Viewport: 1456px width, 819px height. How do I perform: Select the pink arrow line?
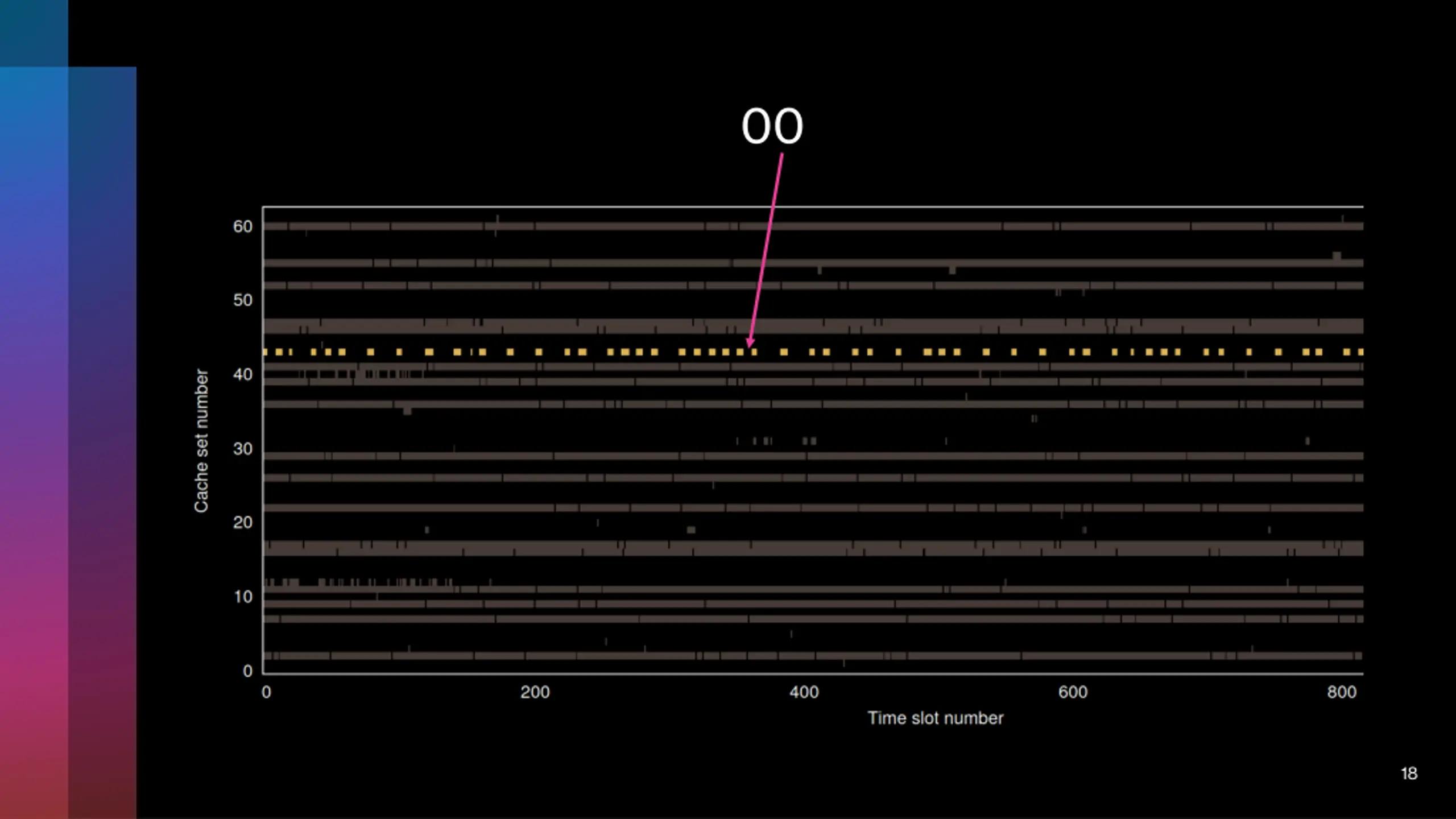766,250
